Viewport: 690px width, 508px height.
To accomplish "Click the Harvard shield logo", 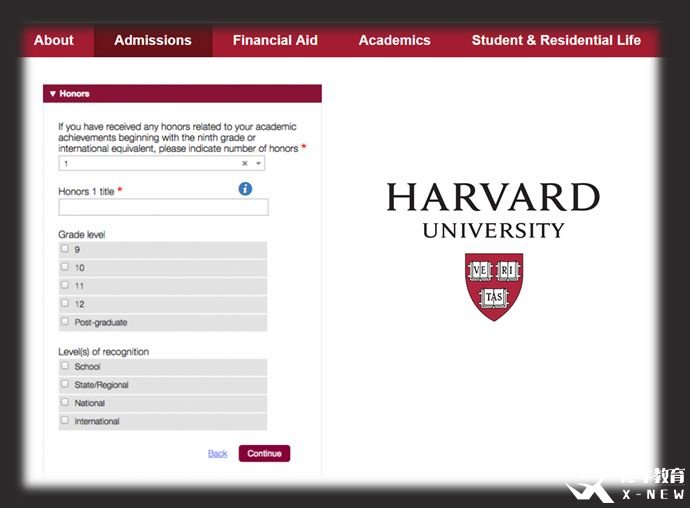I will 494,287.
